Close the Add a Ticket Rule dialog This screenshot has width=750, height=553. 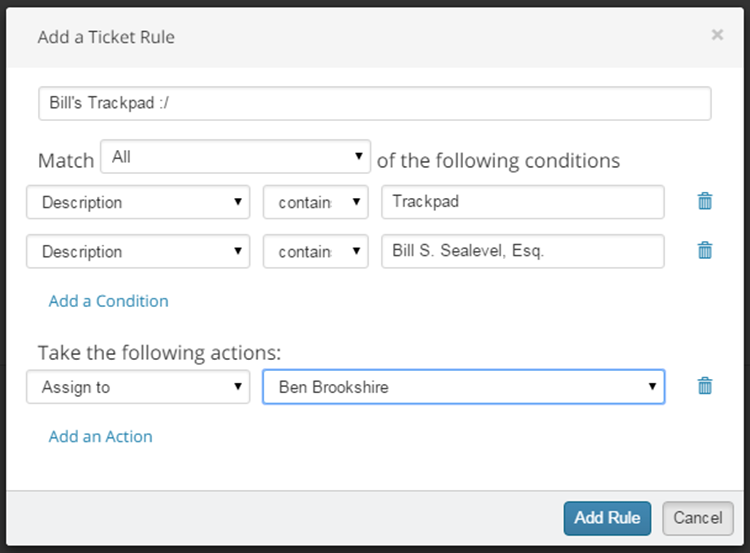[x=717, y=35]
